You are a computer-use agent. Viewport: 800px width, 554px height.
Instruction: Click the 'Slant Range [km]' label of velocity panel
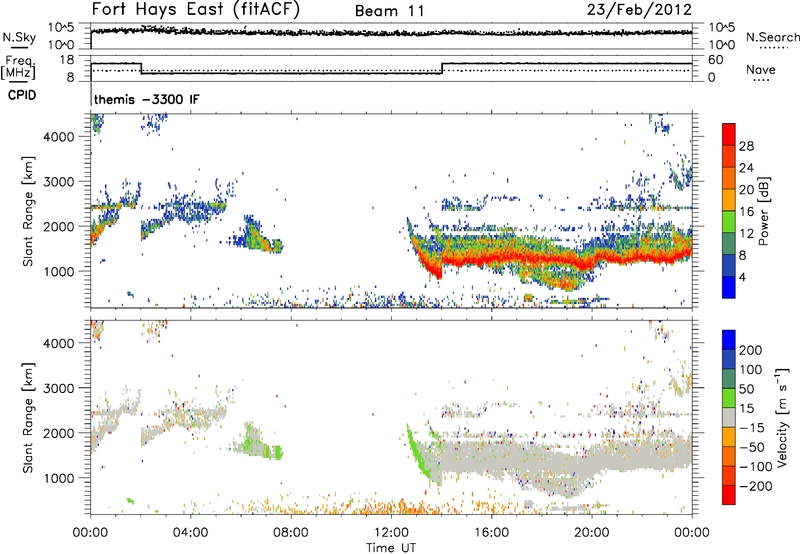28,418
